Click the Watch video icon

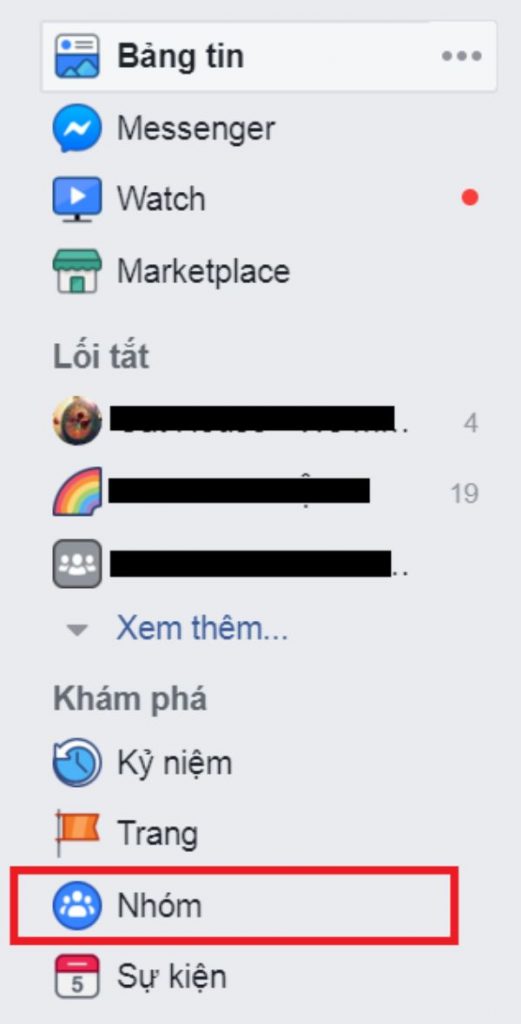[x=77, y=199]
